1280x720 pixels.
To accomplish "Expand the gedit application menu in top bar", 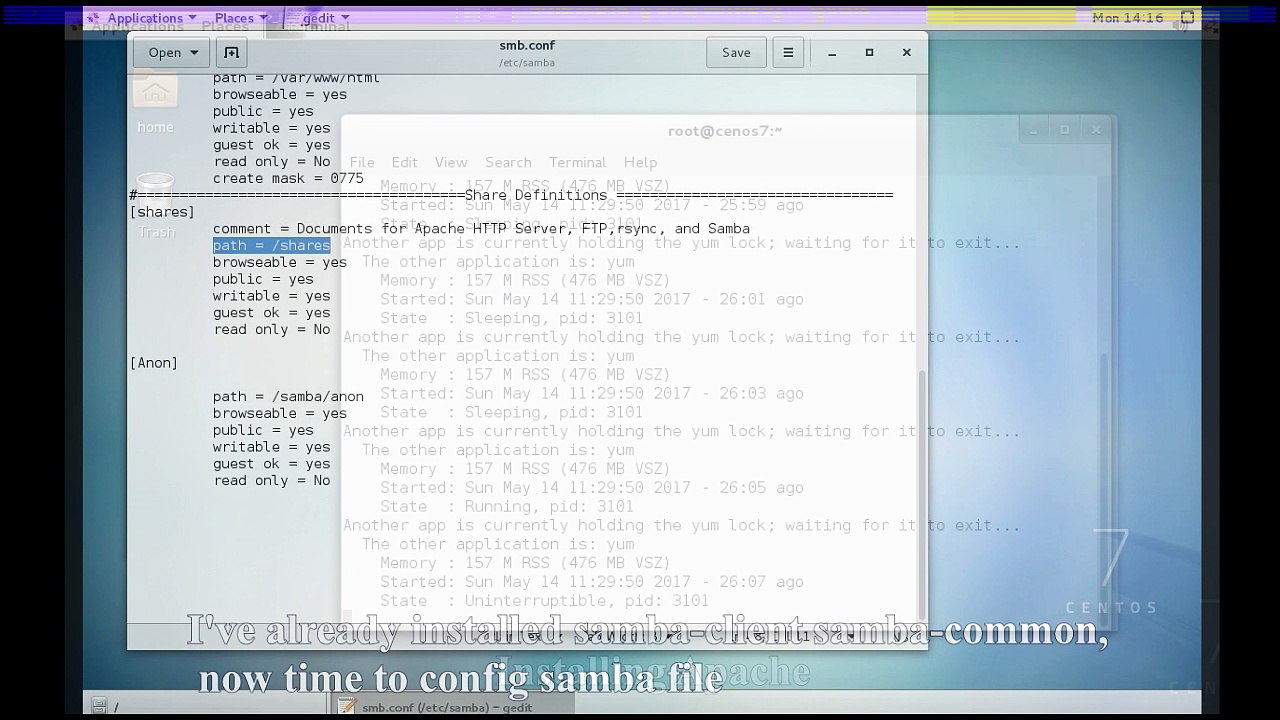I will pyautogui.click(x=318, y=18).
